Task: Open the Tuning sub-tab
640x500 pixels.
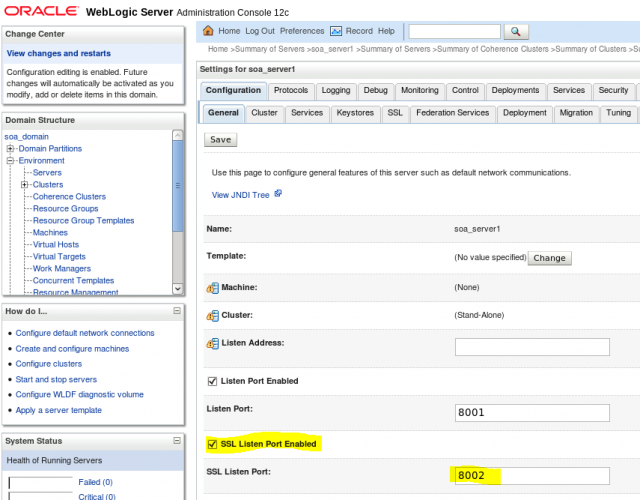Action: pyautogui.click(x=618, y=113)
